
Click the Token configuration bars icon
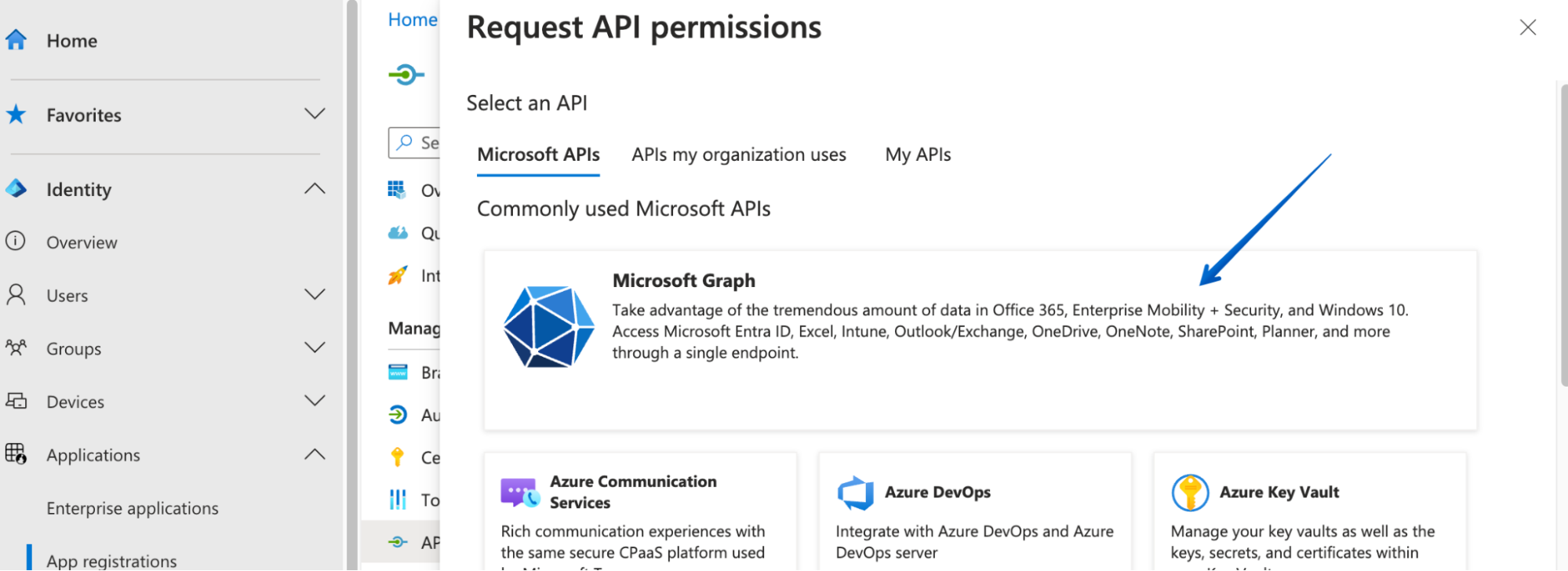398,500
